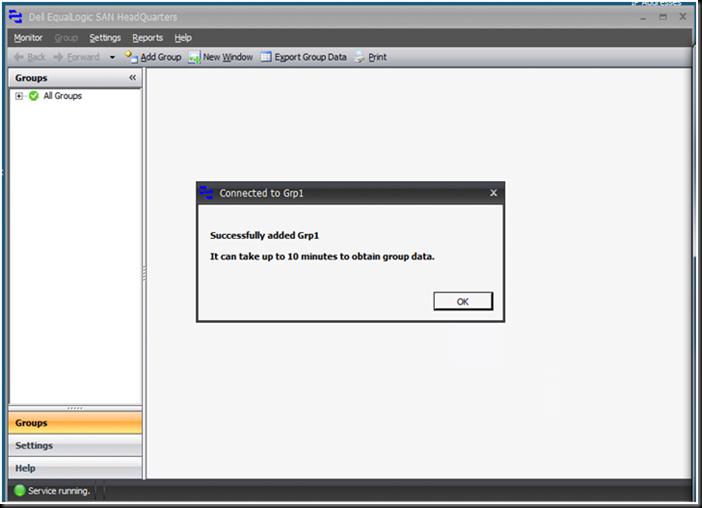Click the Service running status text
The width and height of the screenshot is (702, 508).
click(x=59, y=491)
